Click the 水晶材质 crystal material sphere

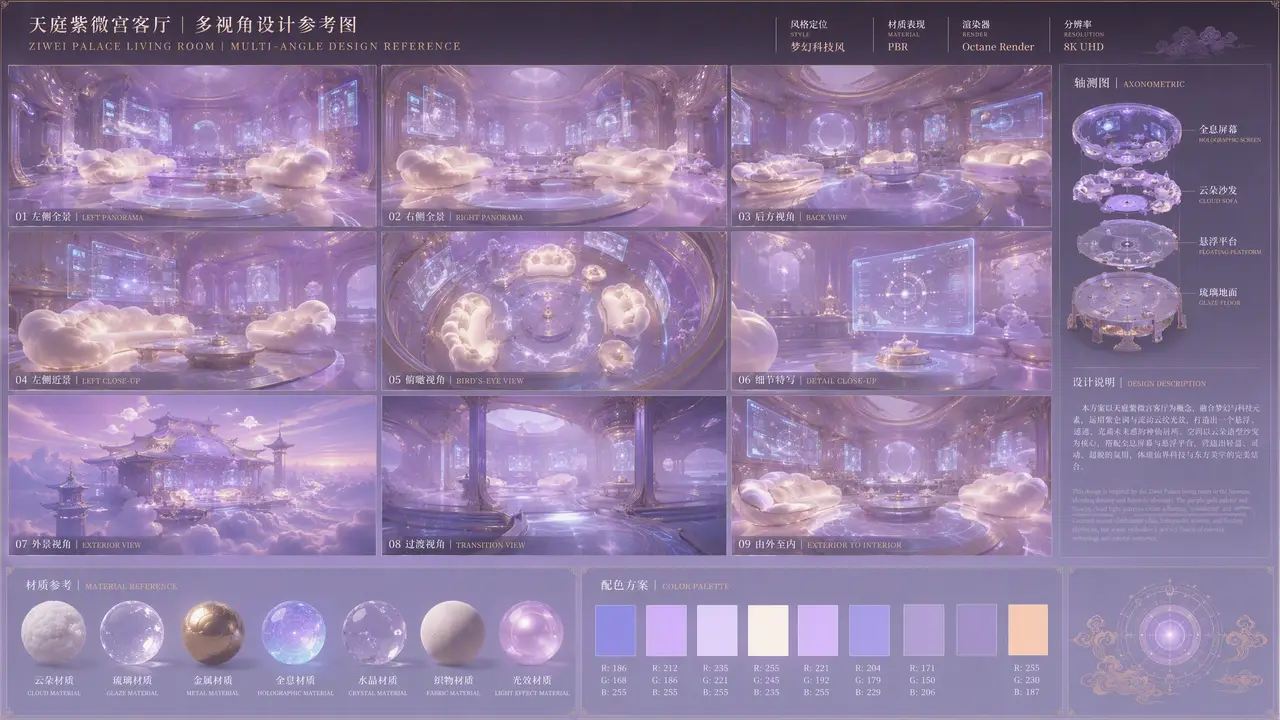coord(374,634)
